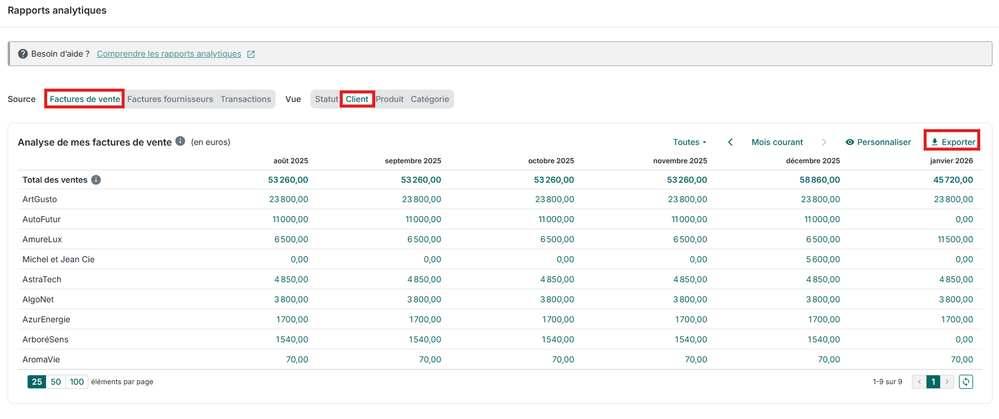The height and width of the screenshot is (419, 999).
Task: Show 100 elements per page
Action: (76, 382)
